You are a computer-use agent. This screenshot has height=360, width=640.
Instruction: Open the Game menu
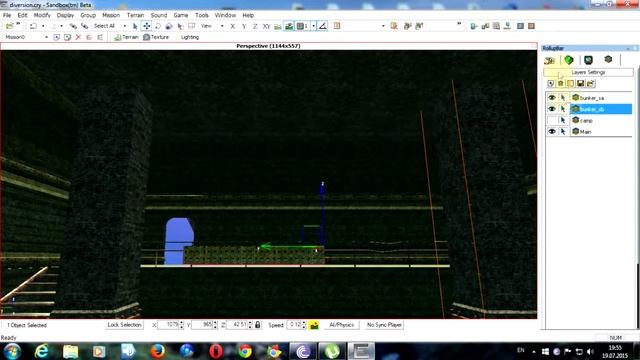[180, 15]
